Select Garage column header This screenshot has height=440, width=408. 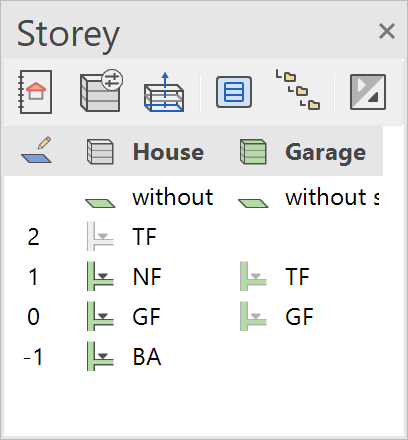coord(325,153)
